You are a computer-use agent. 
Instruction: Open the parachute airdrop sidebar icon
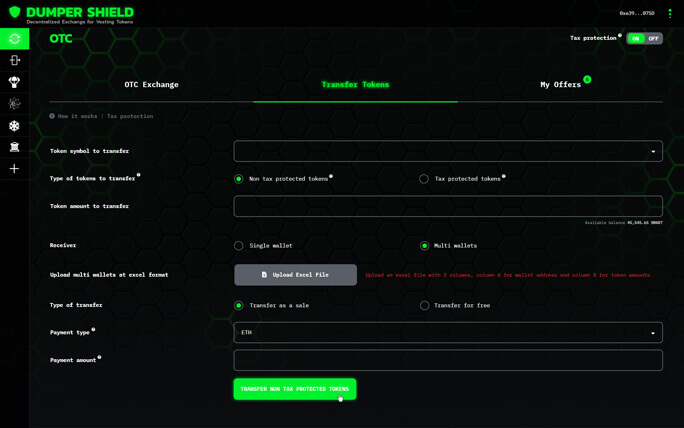14,82
